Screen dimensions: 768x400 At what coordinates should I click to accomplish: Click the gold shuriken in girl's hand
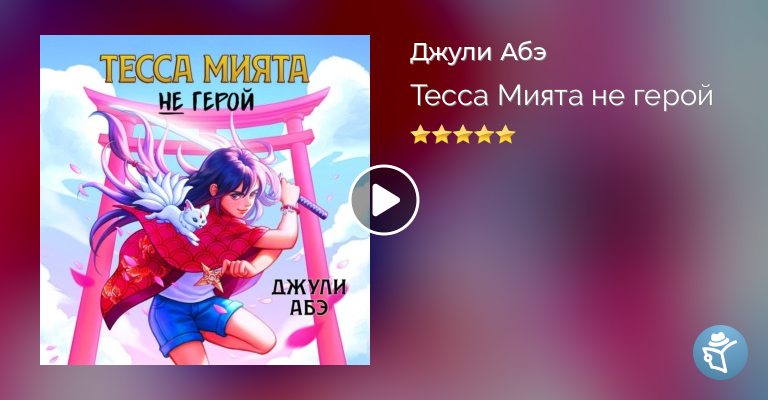(211, 277)
